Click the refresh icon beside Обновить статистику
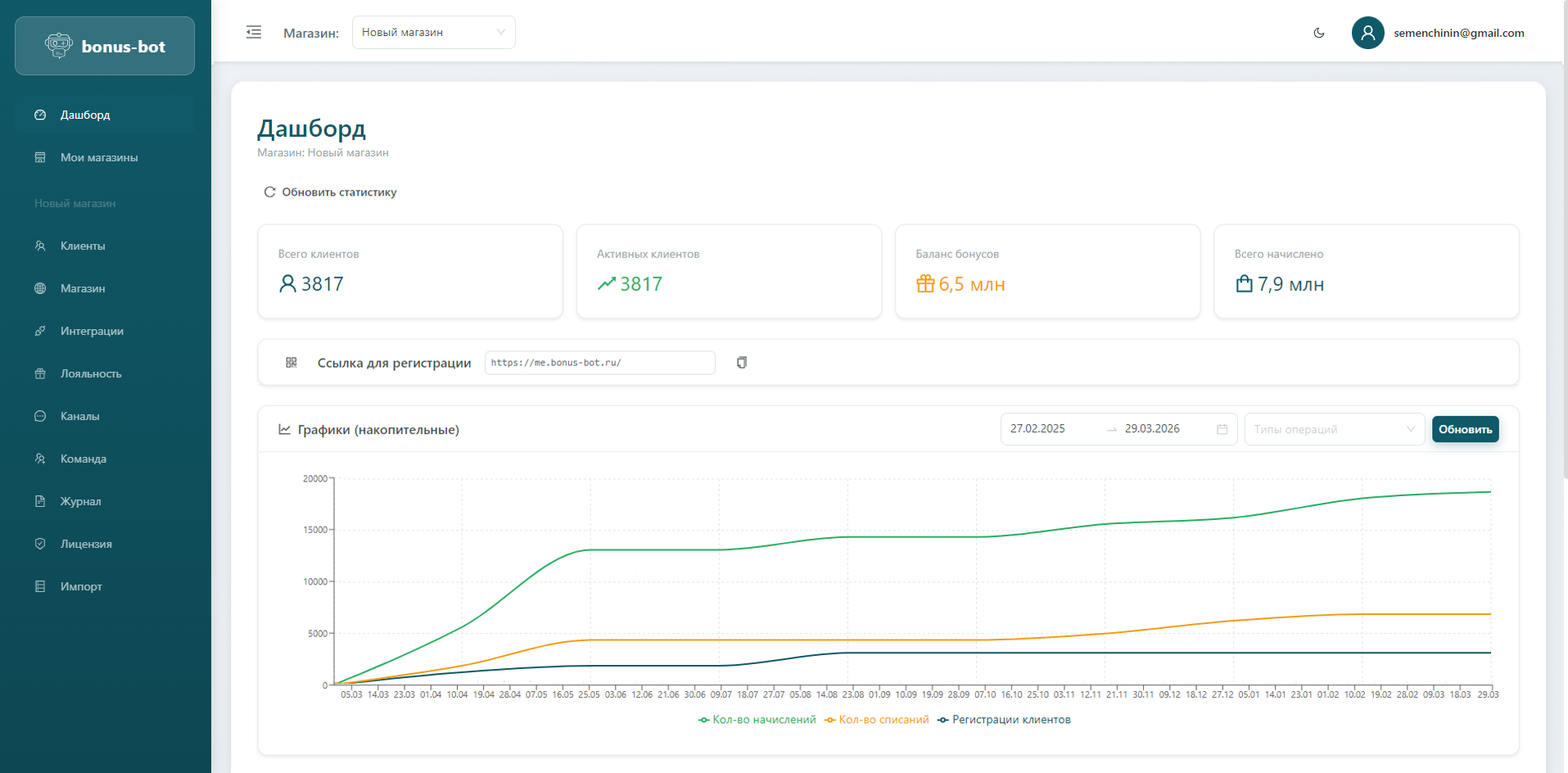The width and height of the screenshot is (1568, 773). (269, 192)
